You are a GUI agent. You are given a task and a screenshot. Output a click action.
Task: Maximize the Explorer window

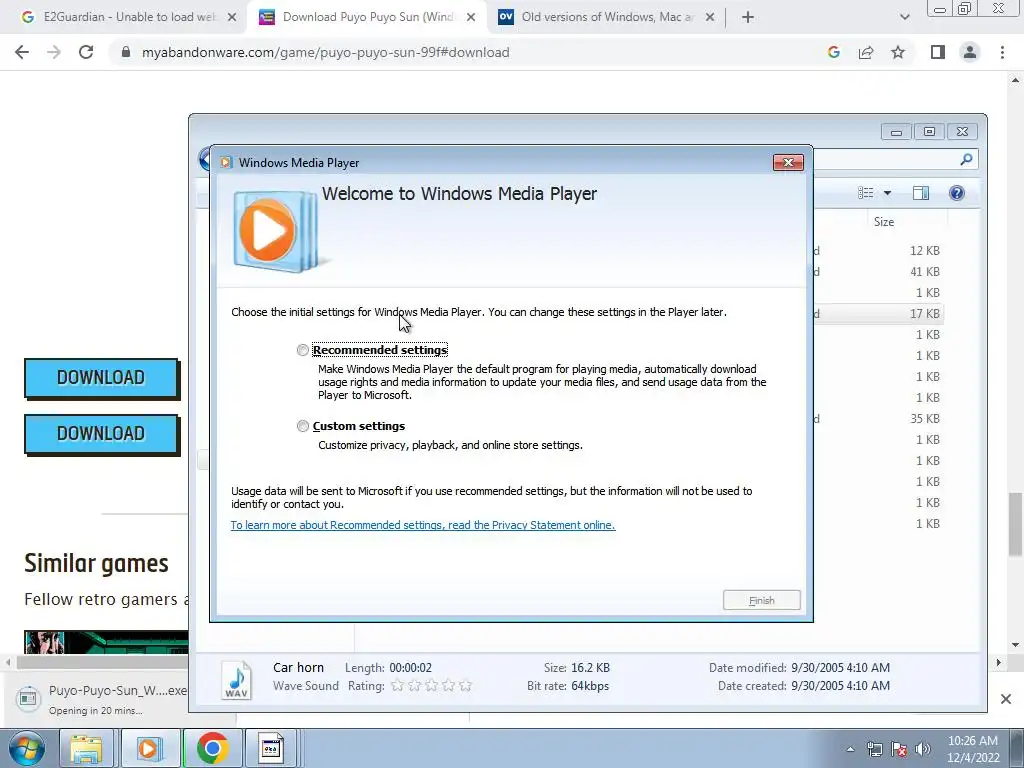tap(929, 132)
